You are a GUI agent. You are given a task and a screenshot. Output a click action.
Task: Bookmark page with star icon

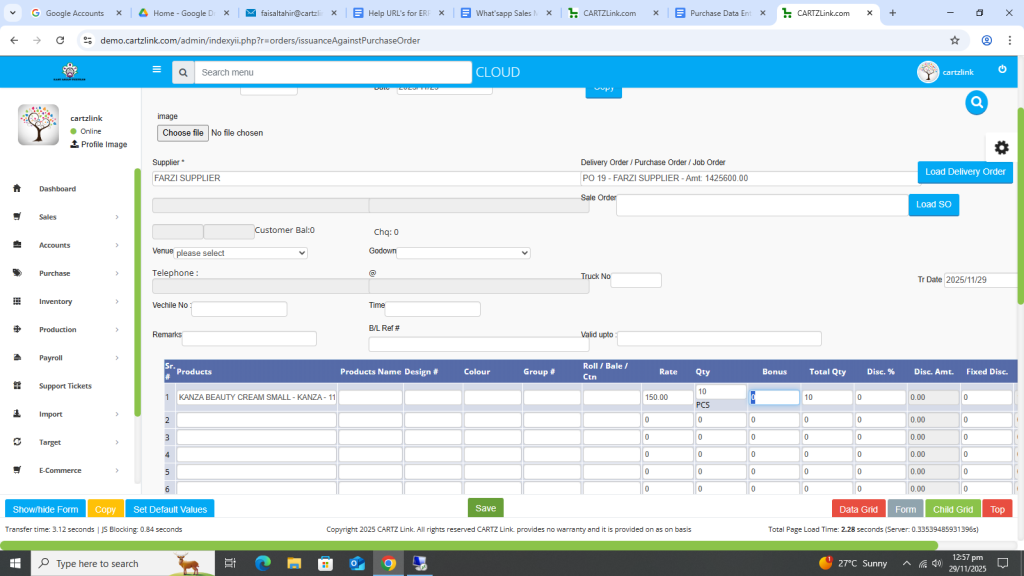click(x=955, y=40)
